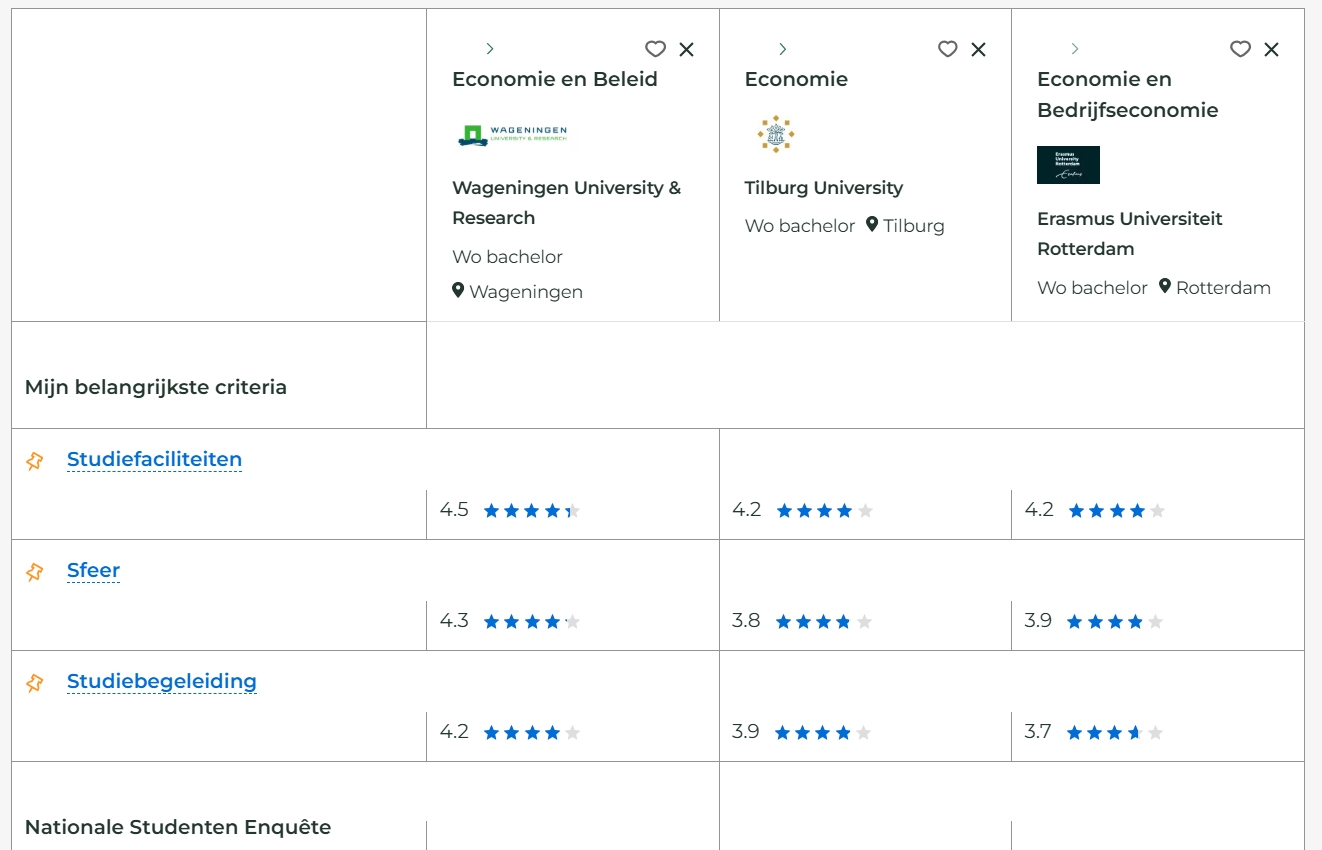The width and height of the screenshot is (1322, 850).
Task: Open the Economie en Bedrijfseconomie programme title
Action: pyautogui.click(x=1128, y=94)
